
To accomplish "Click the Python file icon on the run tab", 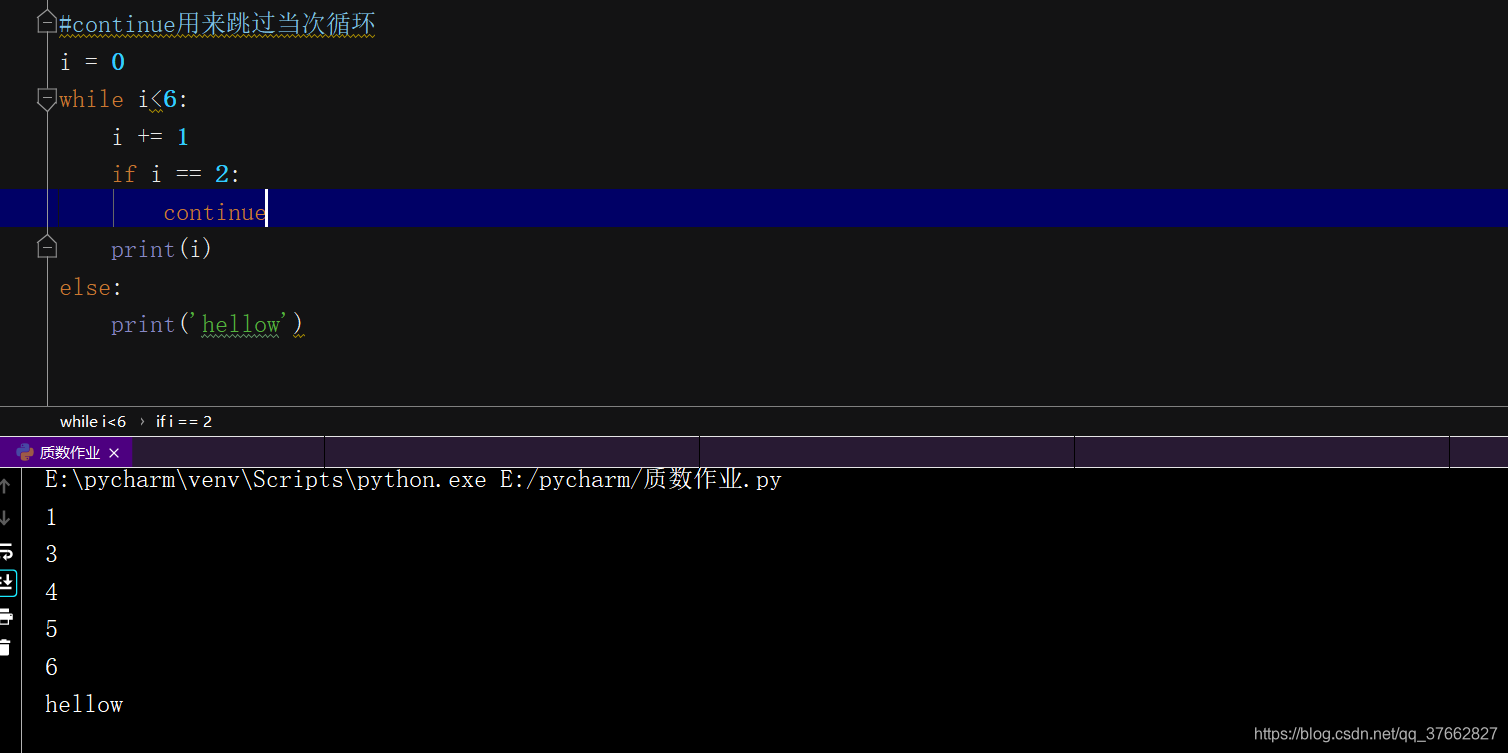I will [x=25, y=452].
